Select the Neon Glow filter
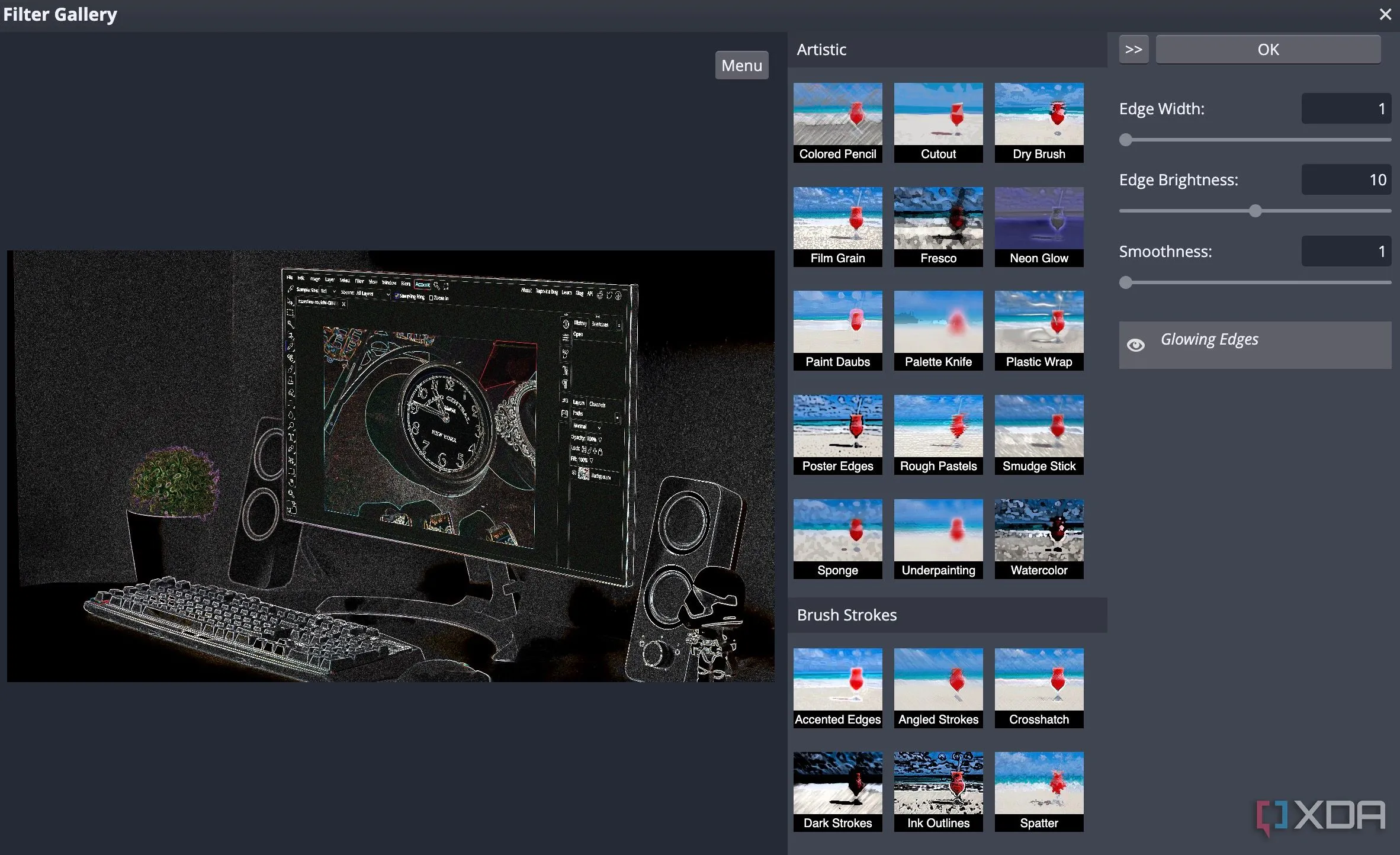Viewport: 1400px width, 855px height. click(1039, 226)
